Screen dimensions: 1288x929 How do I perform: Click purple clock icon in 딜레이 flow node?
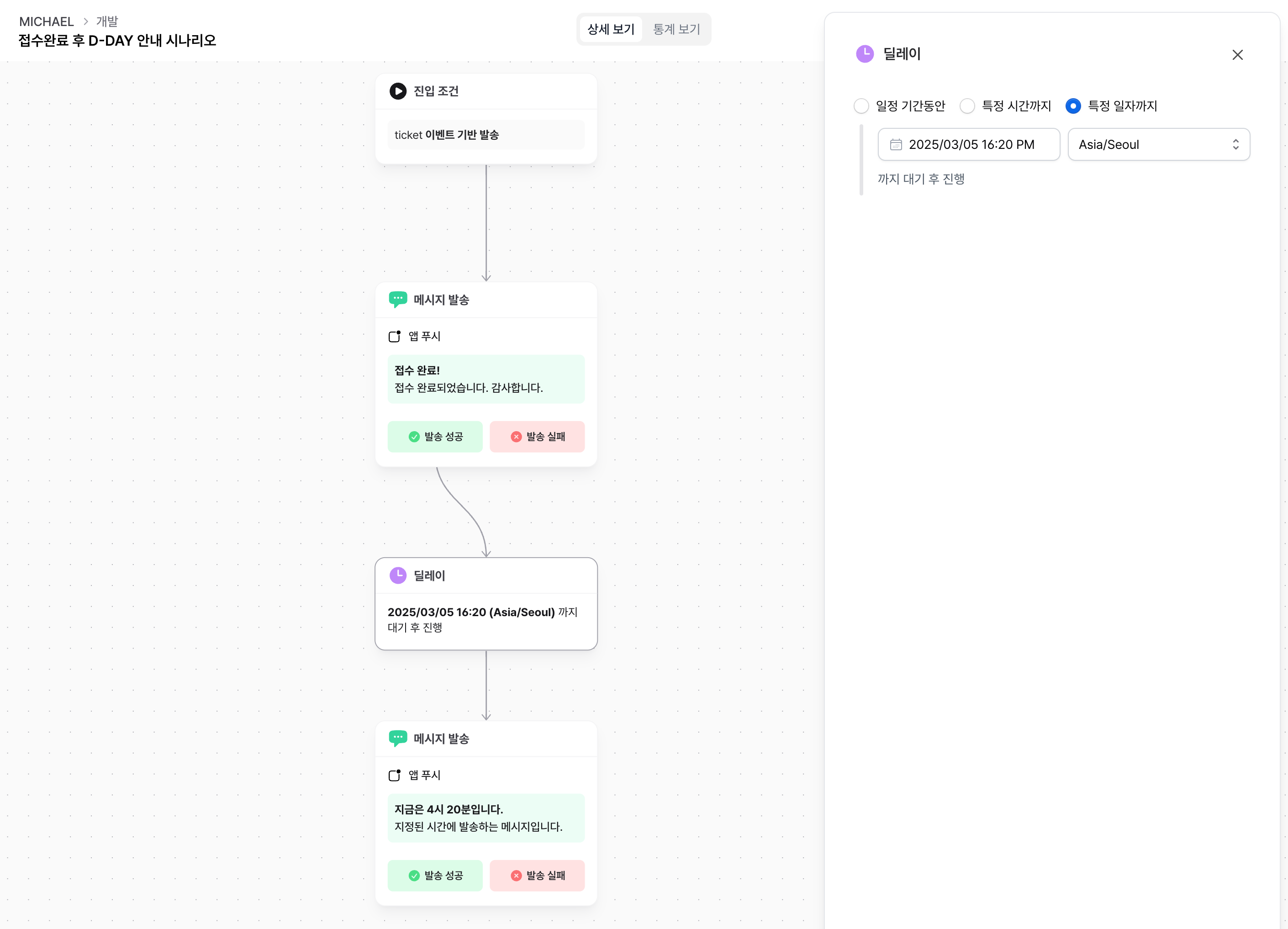pyautogui.click(x=397, y=575)
